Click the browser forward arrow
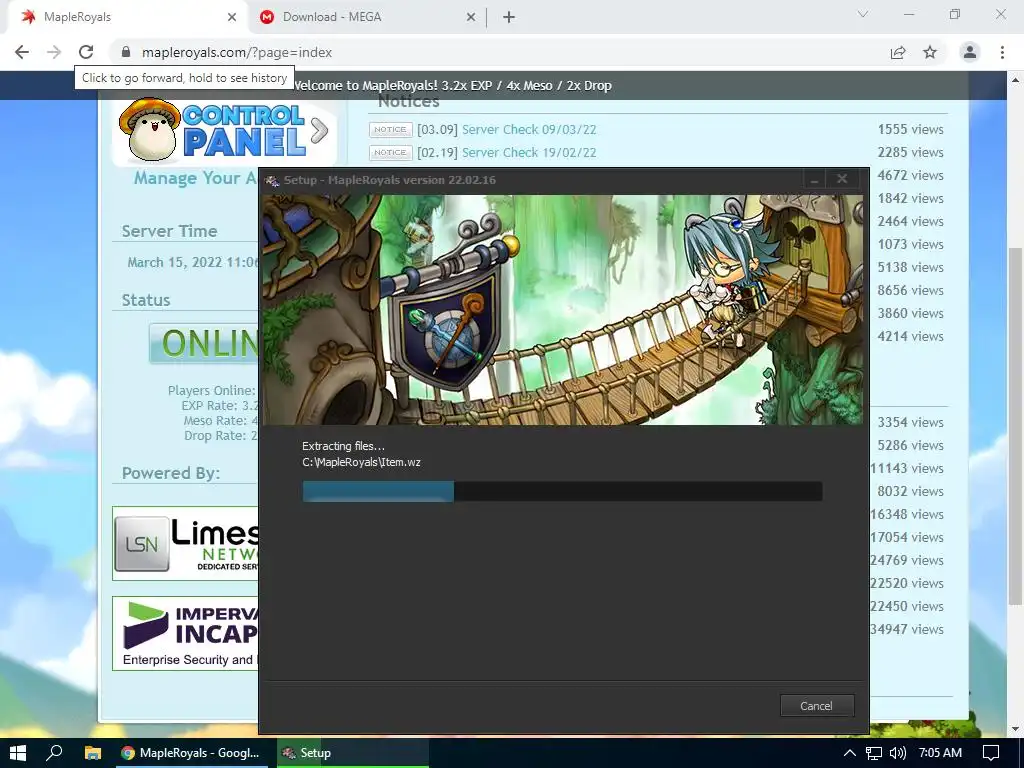Viewport: 1024px width, 768px height. point(54,52)
